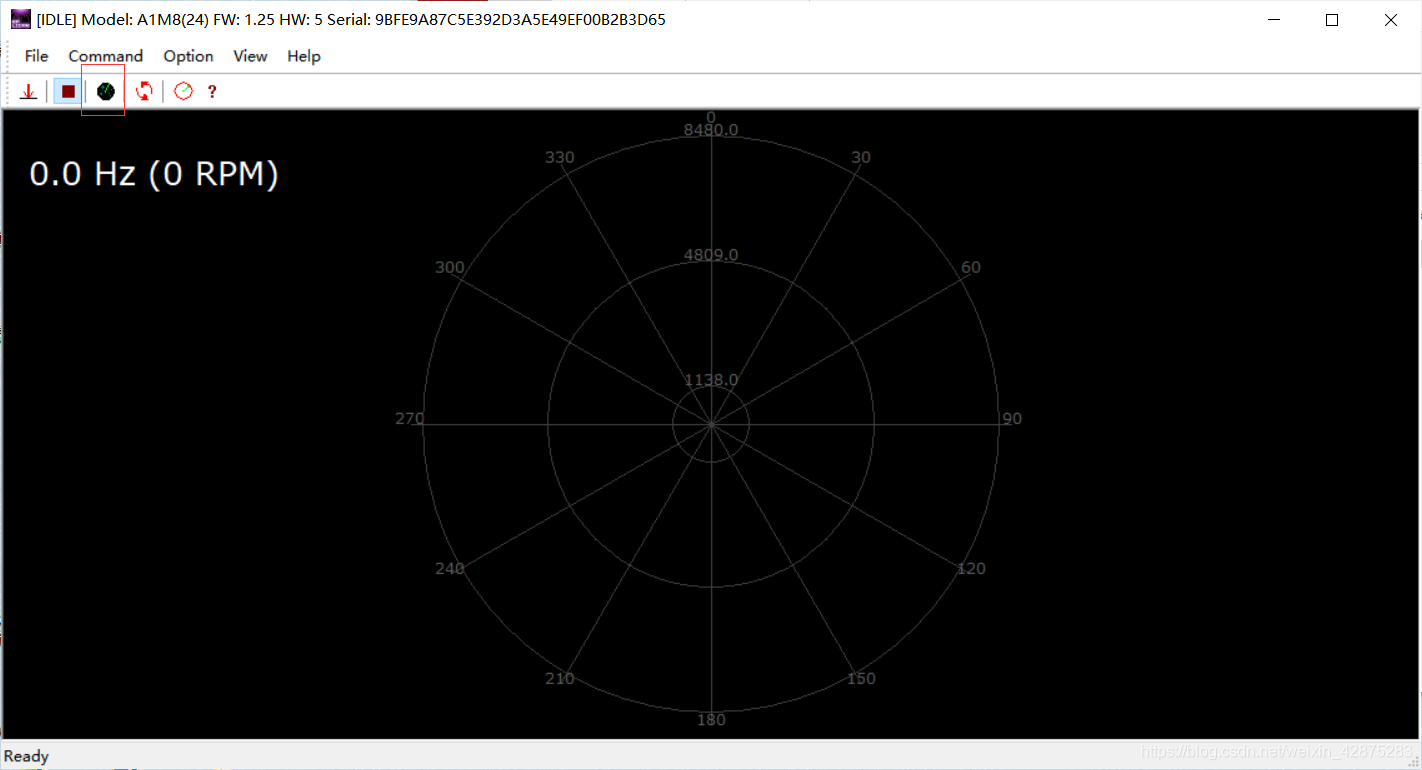The height and width of the screenshot is (770, 1422).
Task: Click the dark red stop scan icon
Action: pos(68,92)
